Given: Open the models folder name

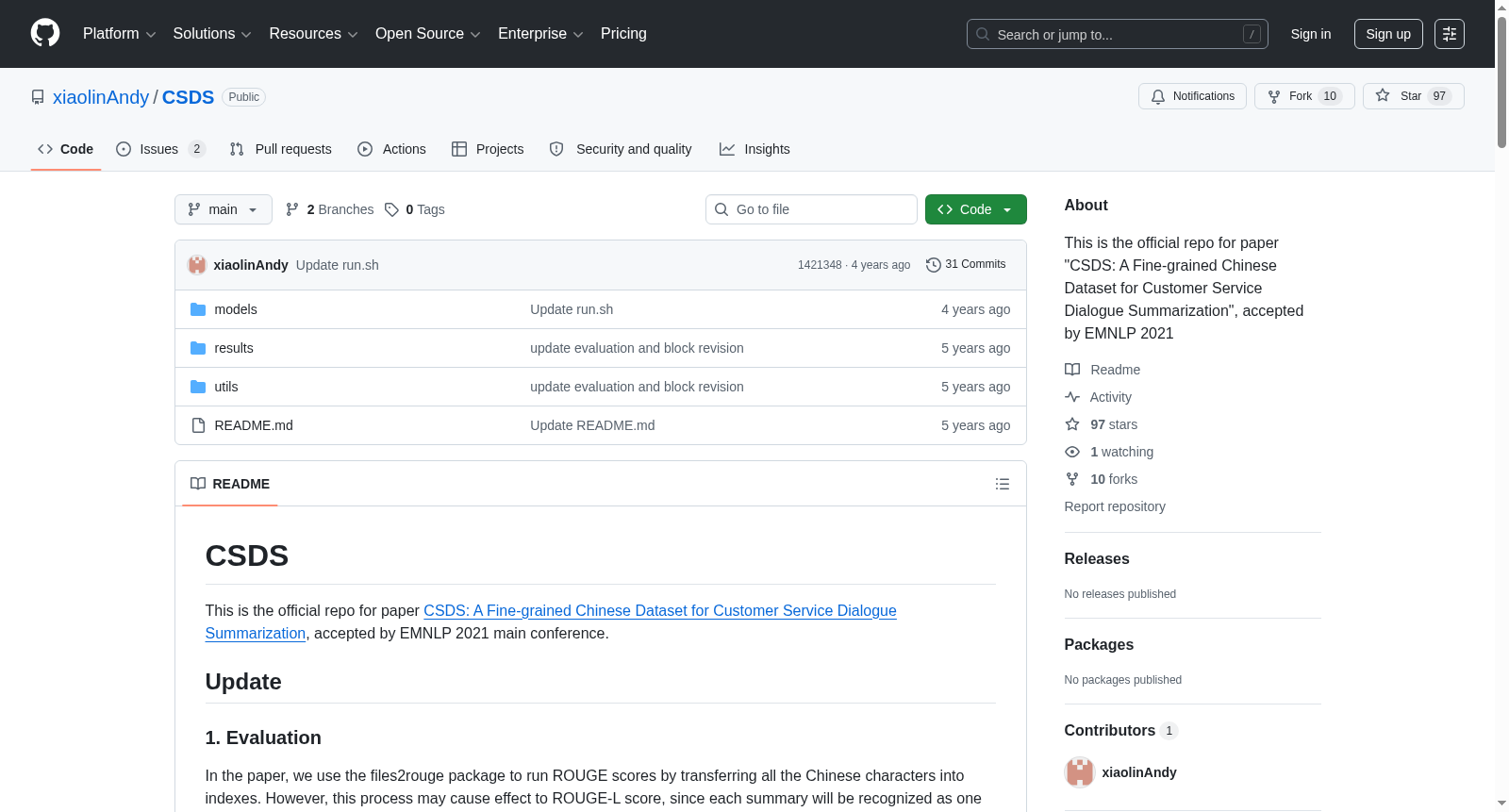Looking at the screenshot, I should (236, 309).
